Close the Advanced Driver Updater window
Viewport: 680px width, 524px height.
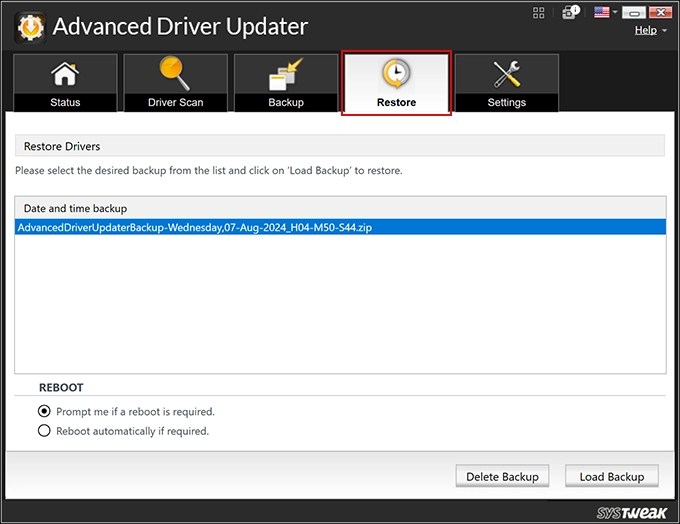point(660,13)
